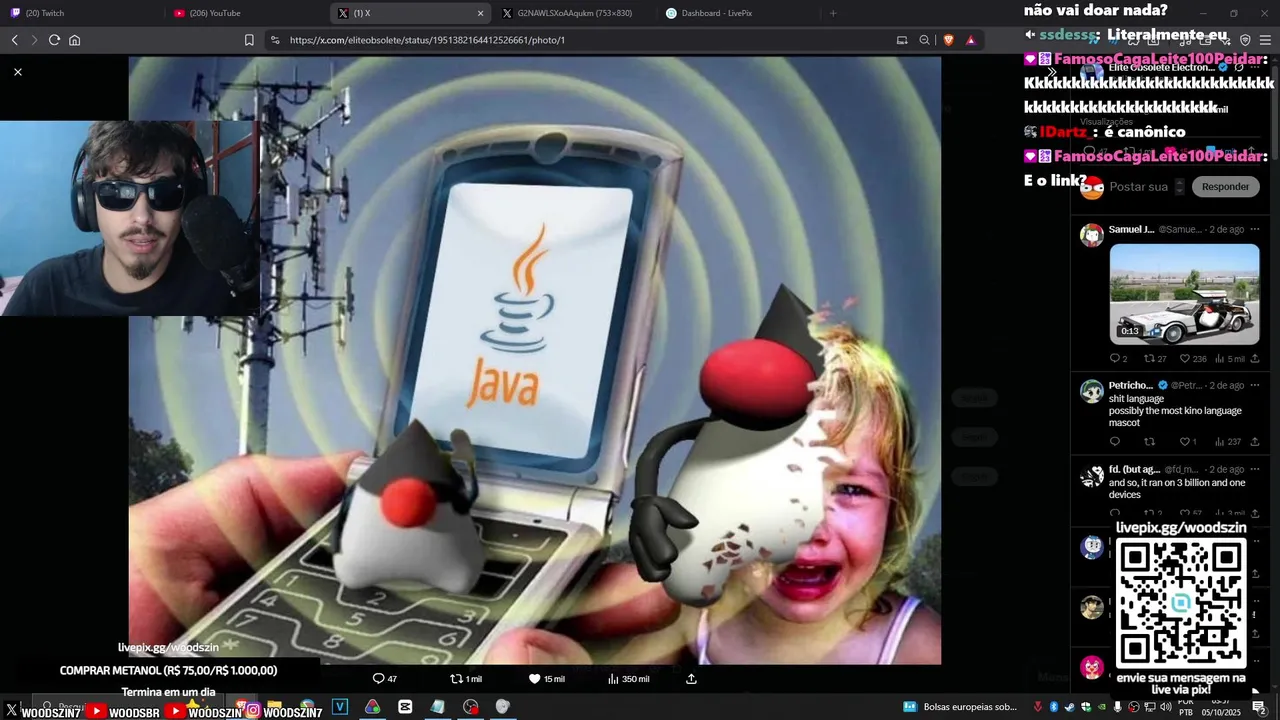The width and height of the screenshot is (1280, 720).
Task: Reply to Samuel J.'s post (2 replies)
Action: point(1118,359)
